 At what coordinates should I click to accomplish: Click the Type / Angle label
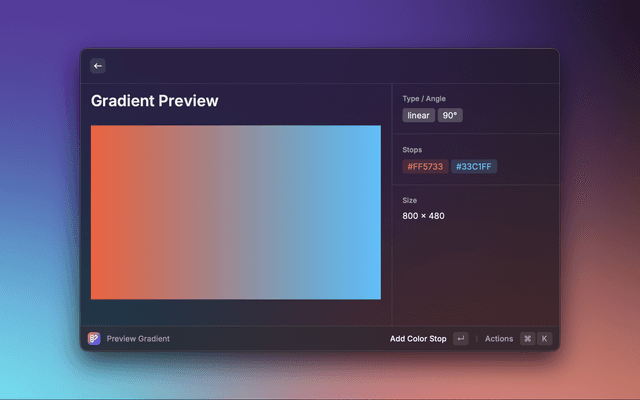click(424, 99)
